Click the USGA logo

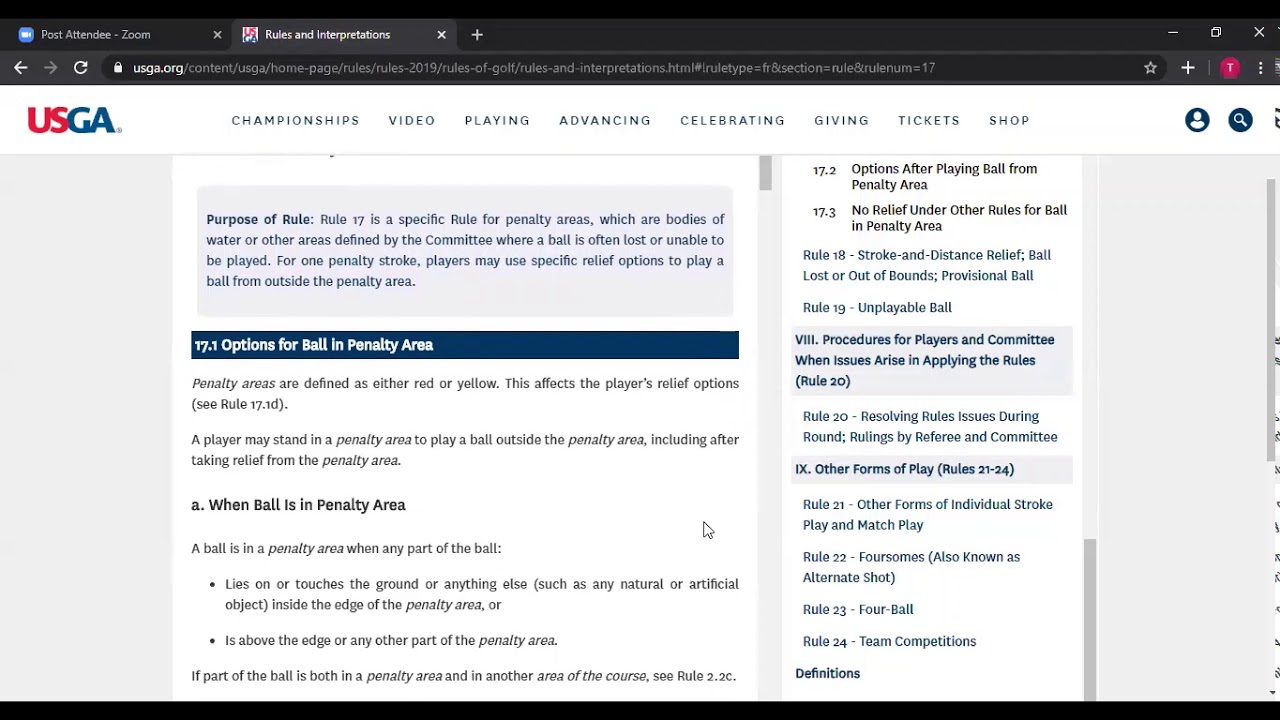(x=74, y=120)
